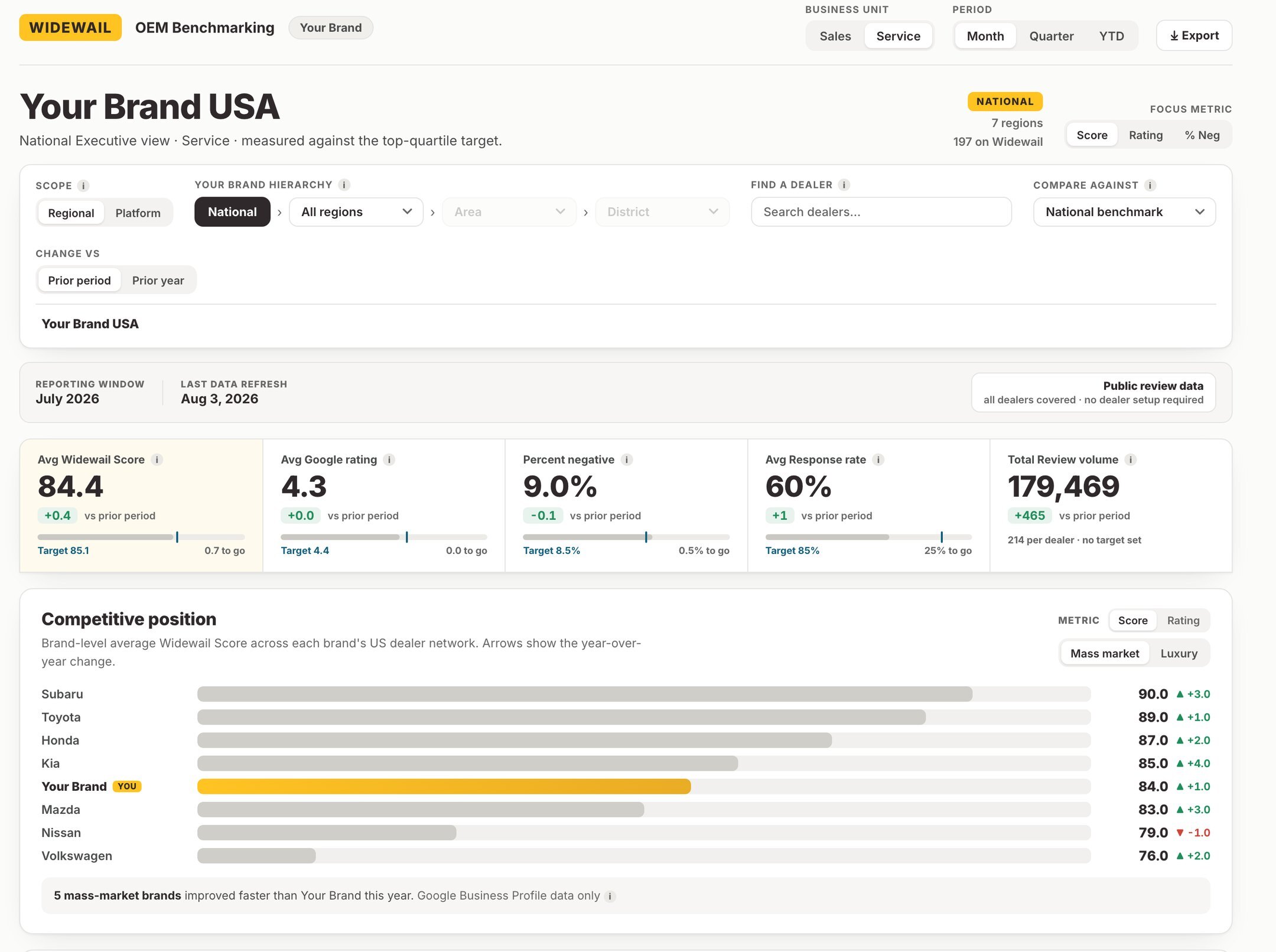This screenshot has width=1276, height=952.
Task: Click info icon after Google Business Profile note
Action: 610,896
